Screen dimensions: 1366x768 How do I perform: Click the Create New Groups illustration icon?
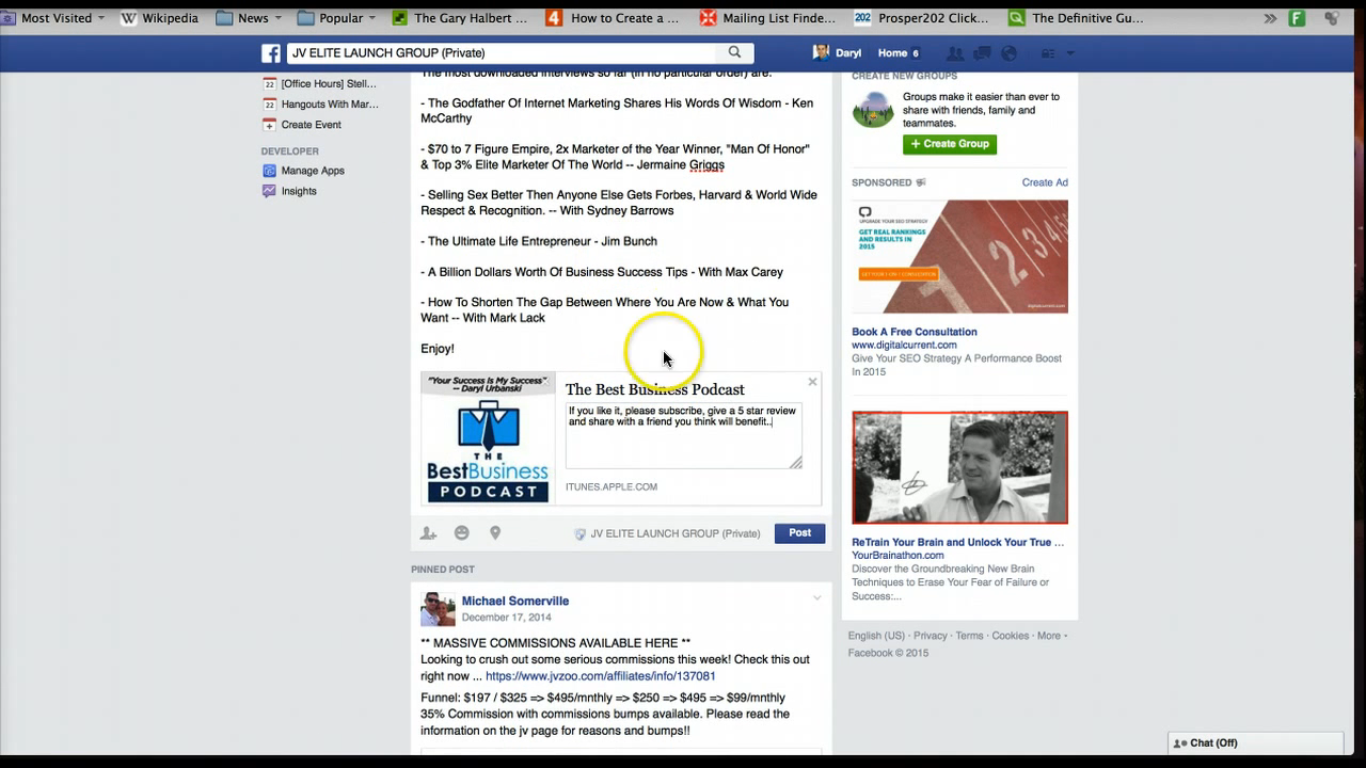click(x=873, y=109)
